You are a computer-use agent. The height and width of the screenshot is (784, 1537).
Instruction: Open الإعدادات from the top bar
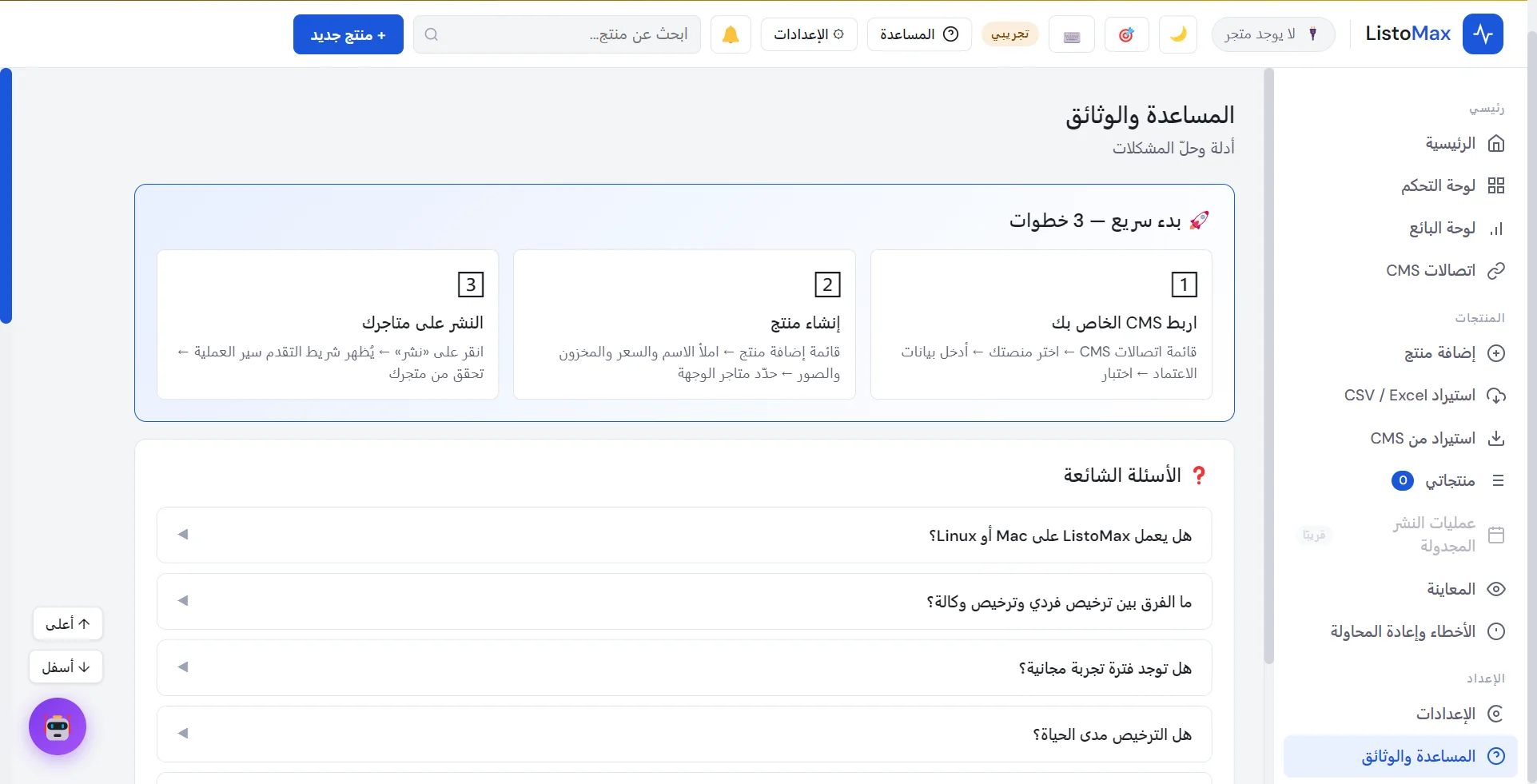tap(809, 34)
